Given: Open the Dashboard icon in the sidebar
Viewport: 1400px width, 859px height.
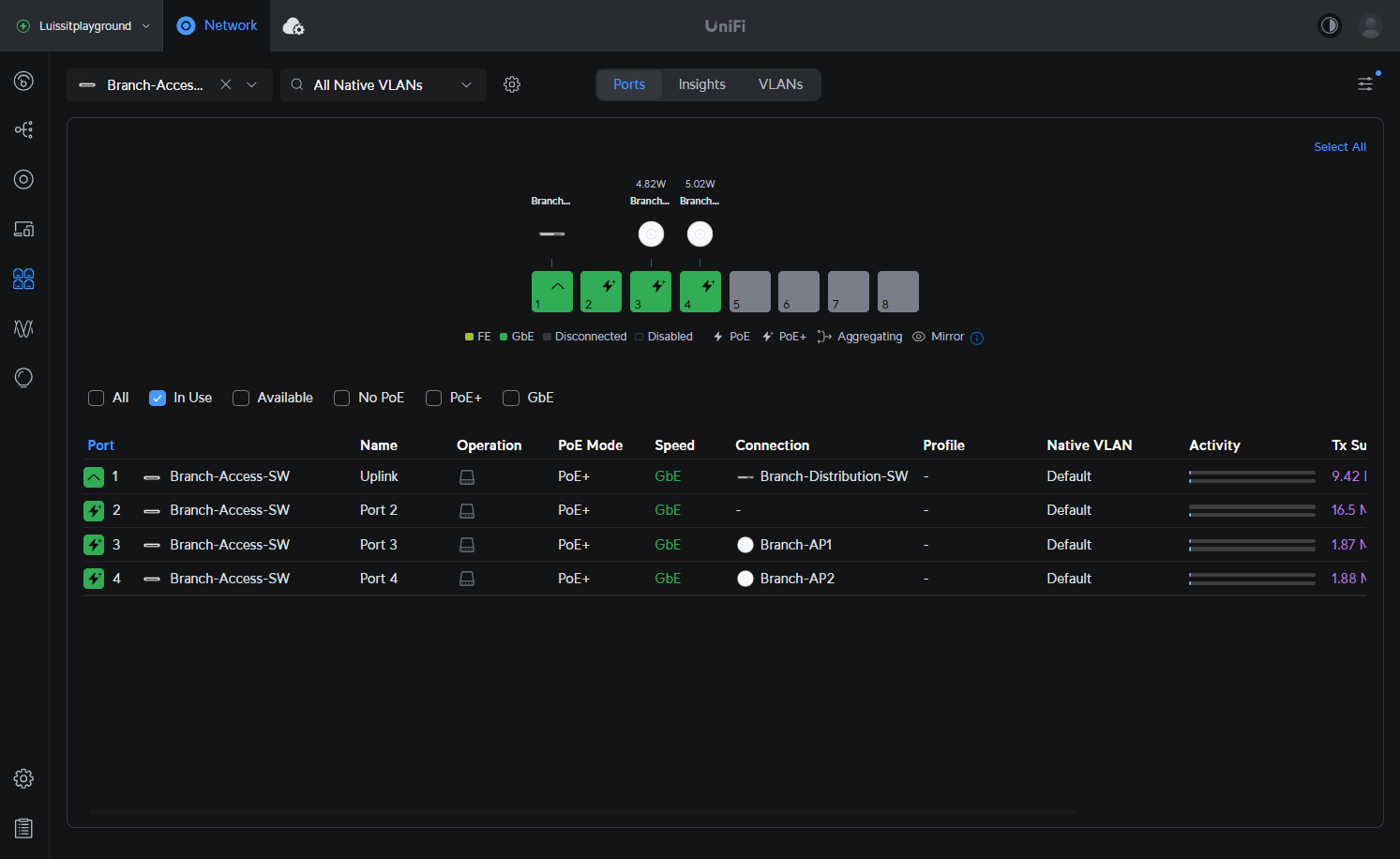Looking at the screenshot, I should [x=23, y=81].
